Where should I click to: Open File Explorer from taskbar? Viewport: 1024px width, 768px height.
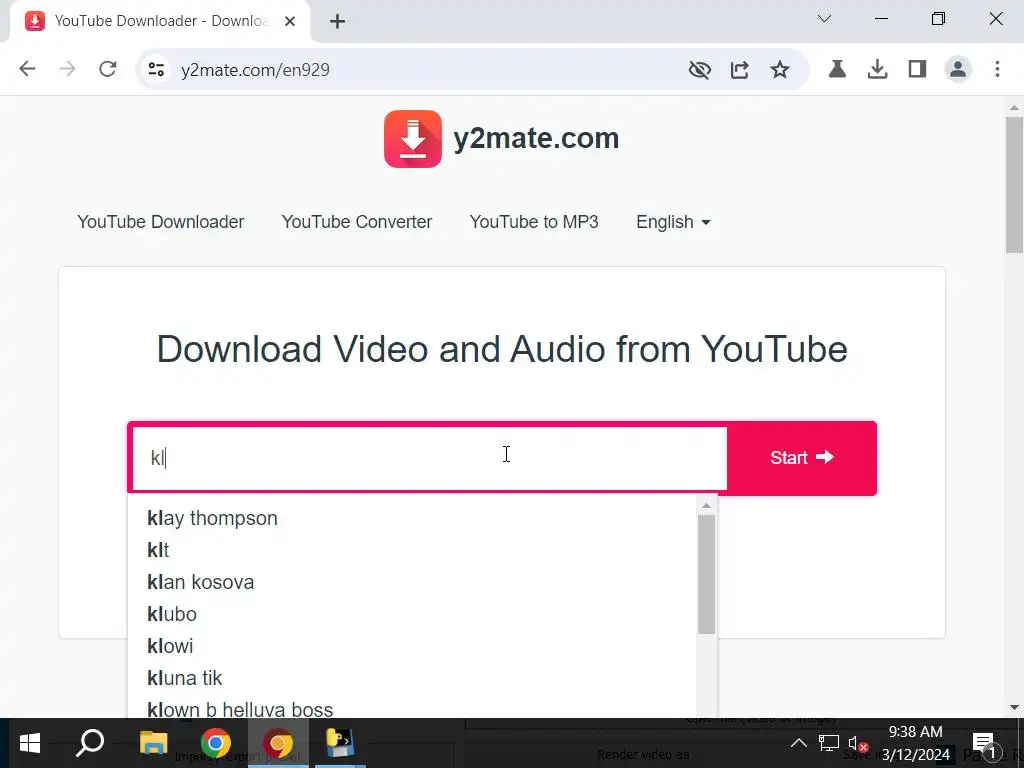154,743
